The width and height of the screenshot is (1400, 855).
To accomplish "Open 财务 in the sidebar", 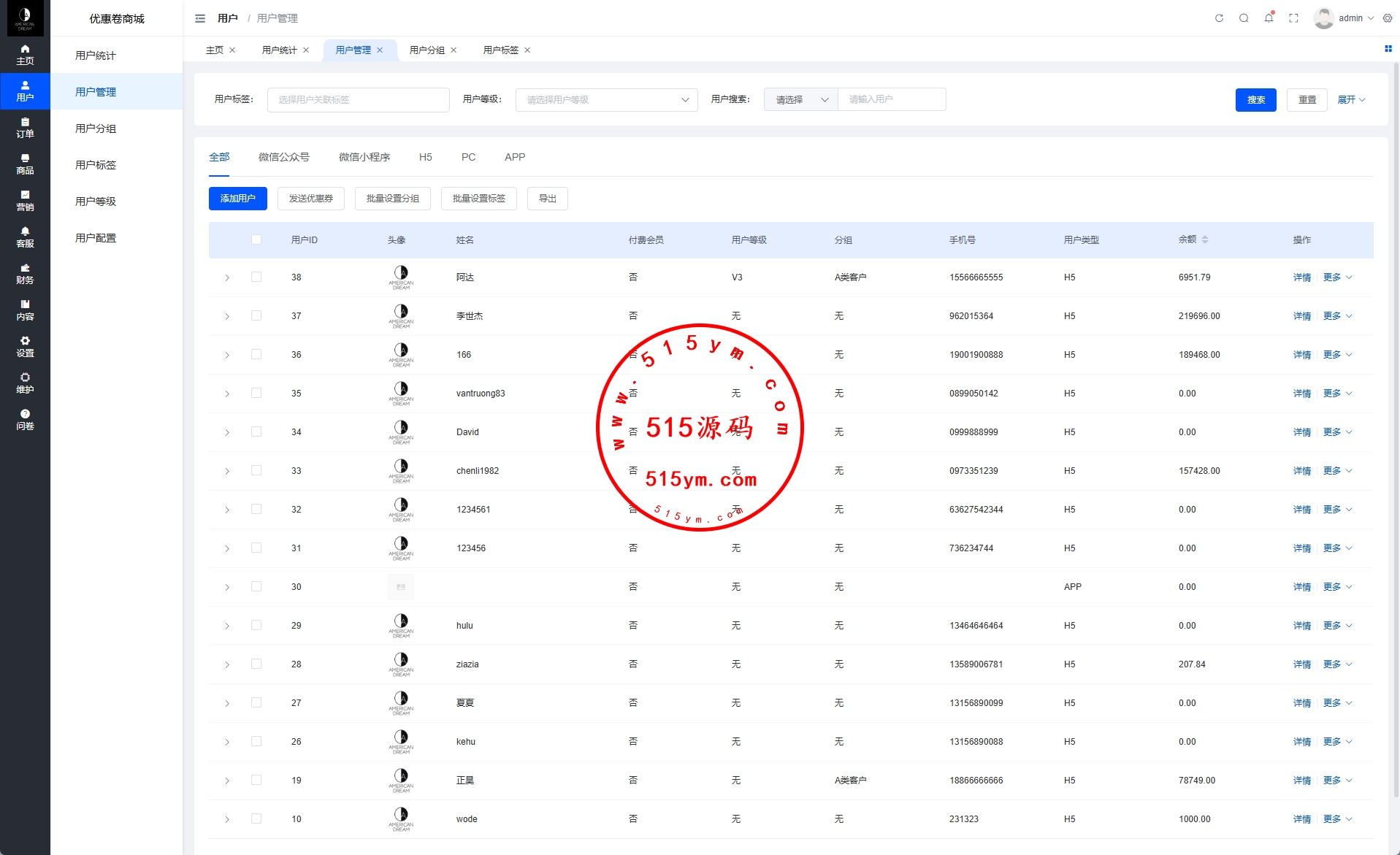I will pyautogui.click(x=25, y=274).
